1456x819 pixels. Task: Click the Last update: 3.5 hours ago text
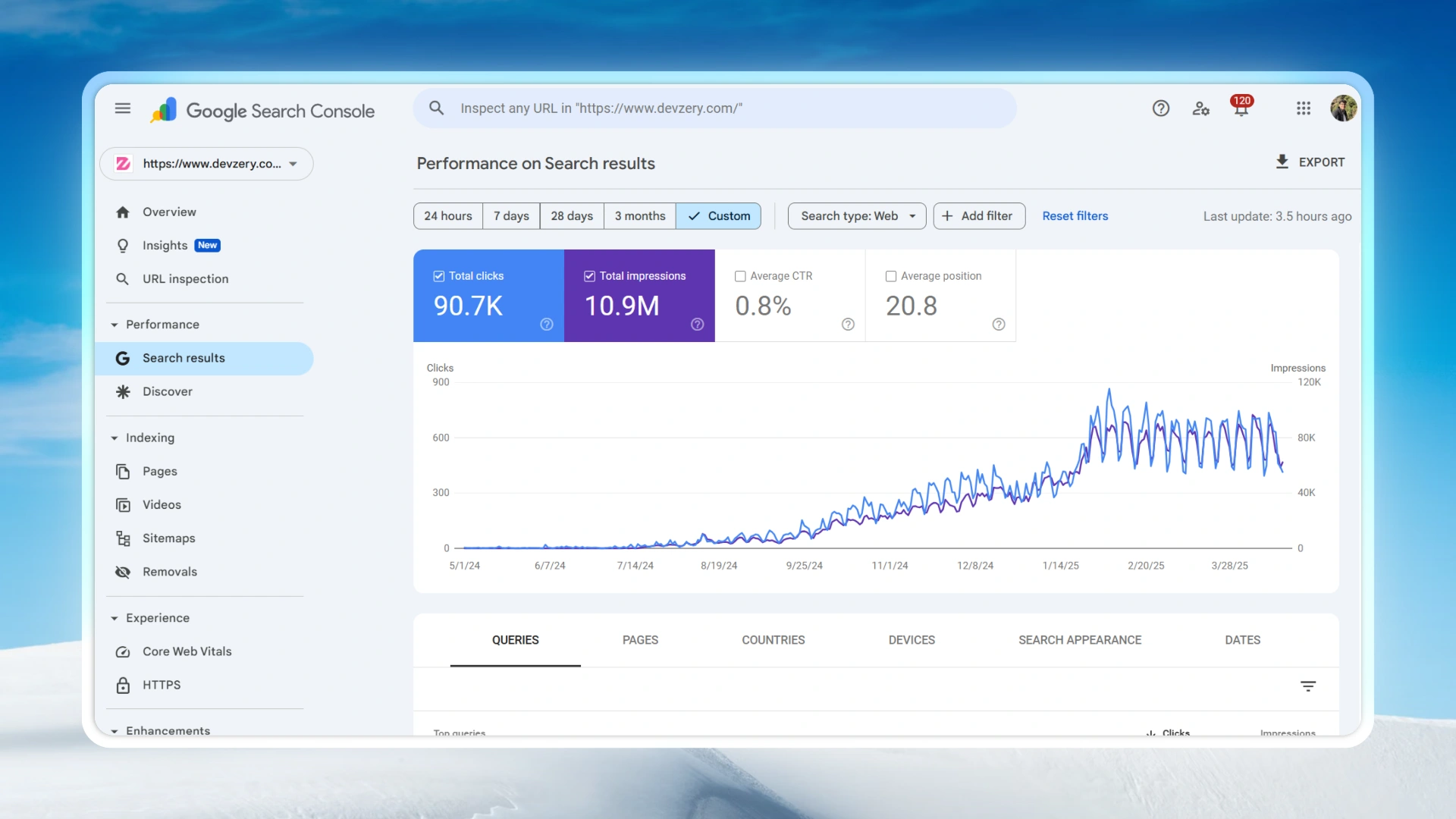click(1277, 216)
